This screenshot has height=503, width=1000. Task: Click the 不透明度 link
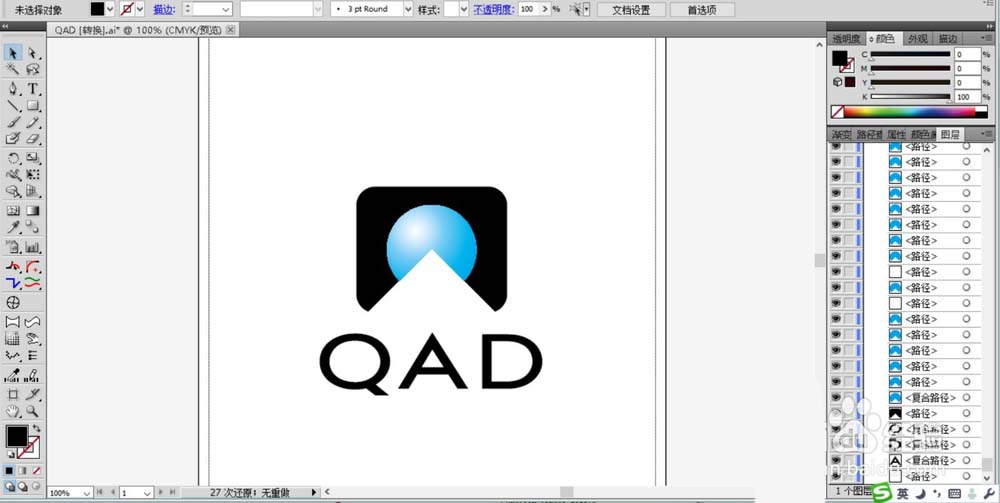494,10
